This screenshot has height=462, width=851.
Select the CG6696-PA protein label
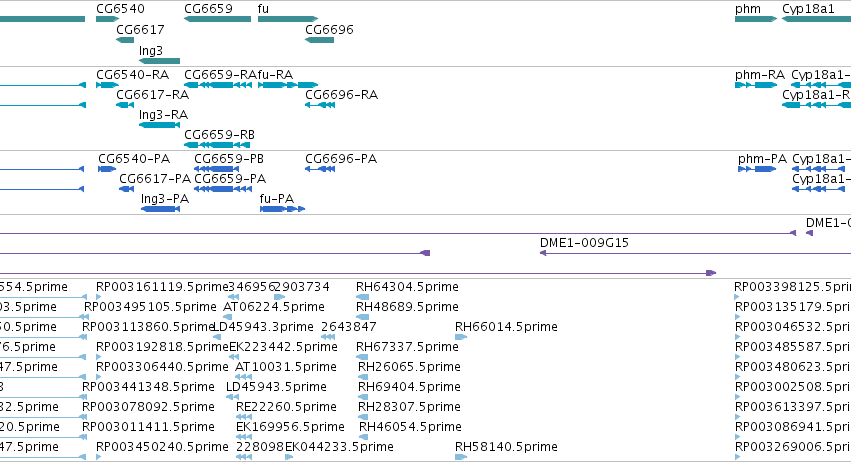tap(341, 159)
